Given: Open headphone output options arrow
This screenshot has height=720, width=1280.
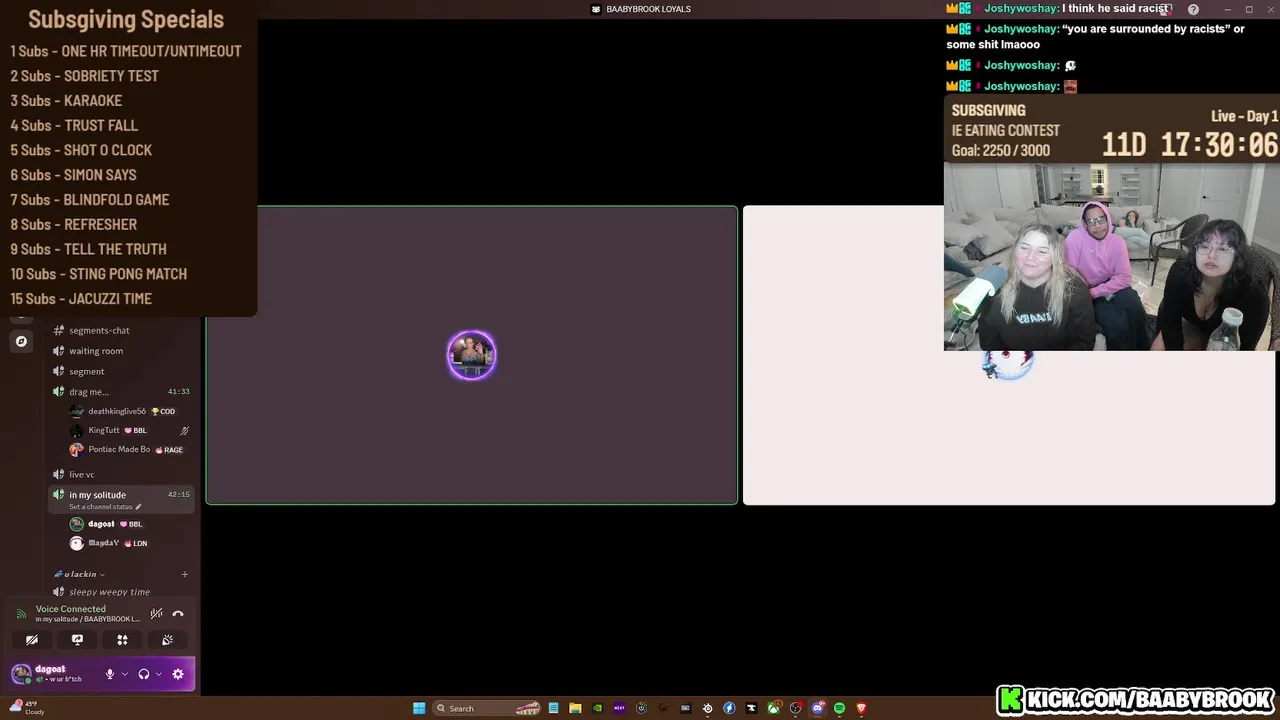Looking at the screenshot, I should 158,674.
